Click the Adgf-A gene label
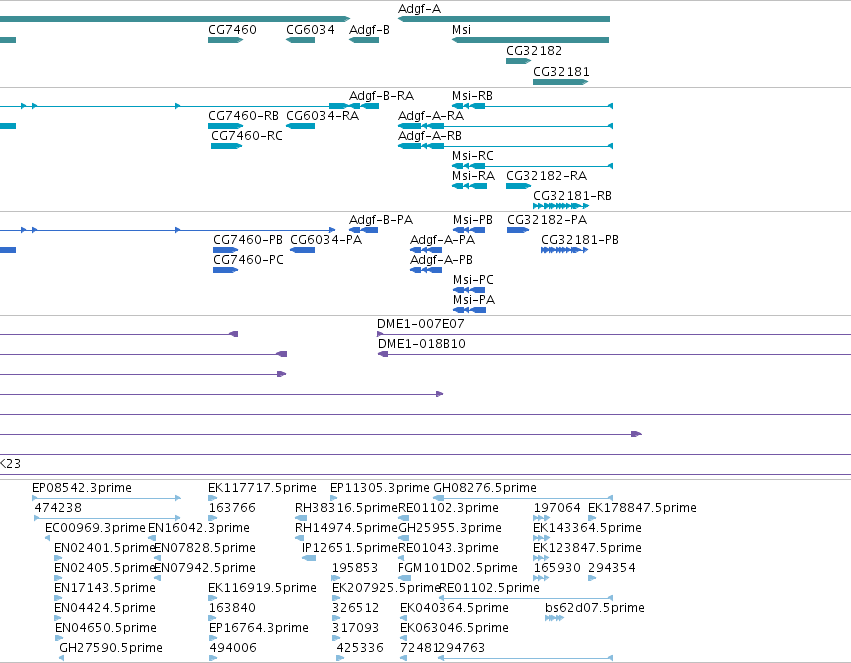Viewport: 851px width, 663px height. pos(419,9)
